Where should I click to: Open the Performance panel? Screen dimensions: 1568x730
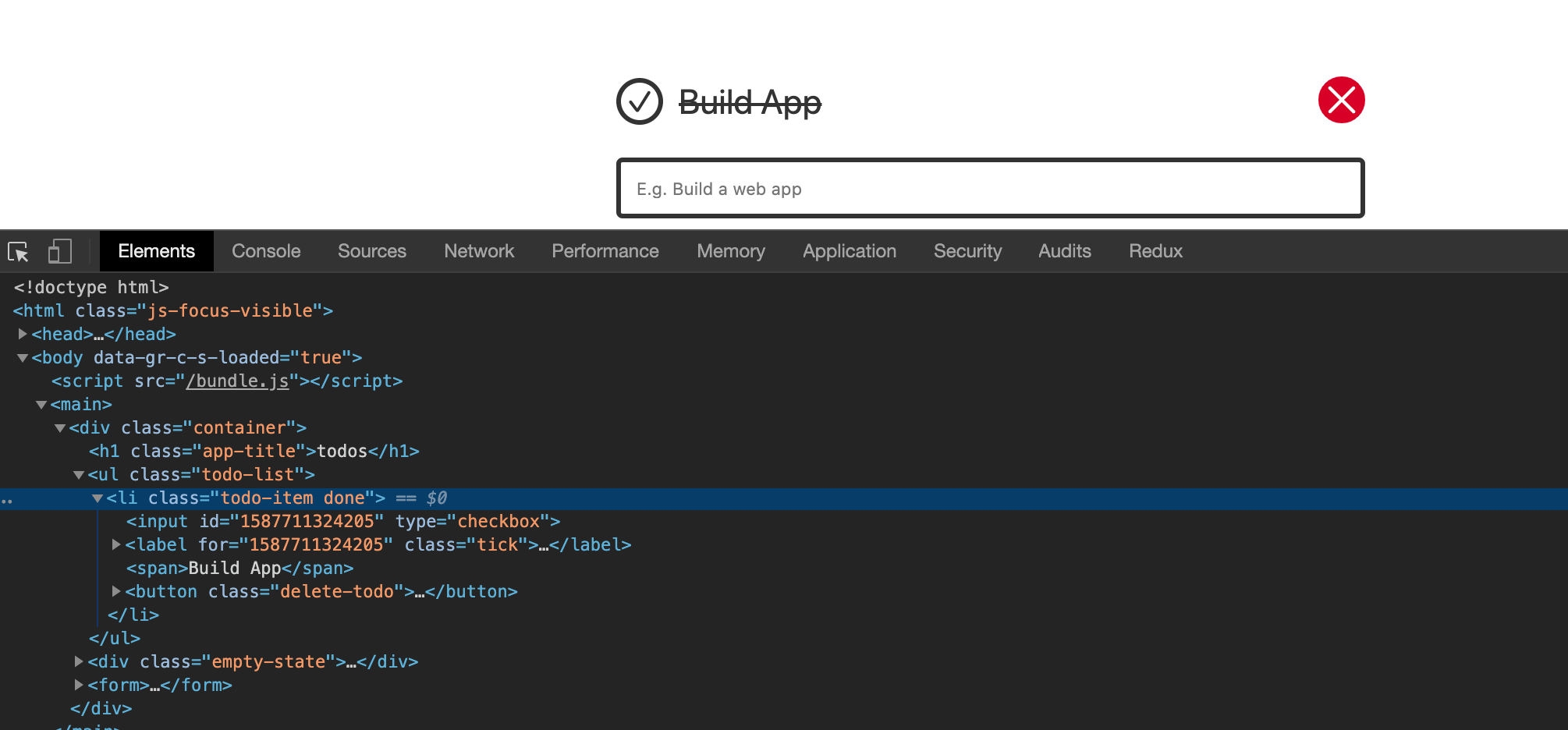click(x=605, y=251)
